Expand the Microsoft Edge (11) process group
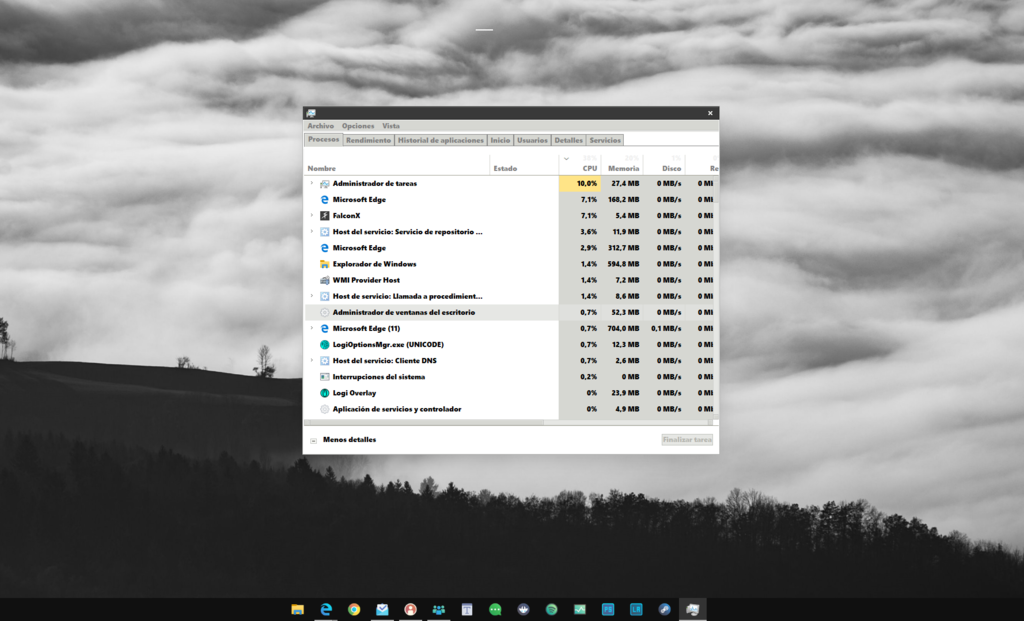This screenshot has width=1024, height=621. (311, 329)
